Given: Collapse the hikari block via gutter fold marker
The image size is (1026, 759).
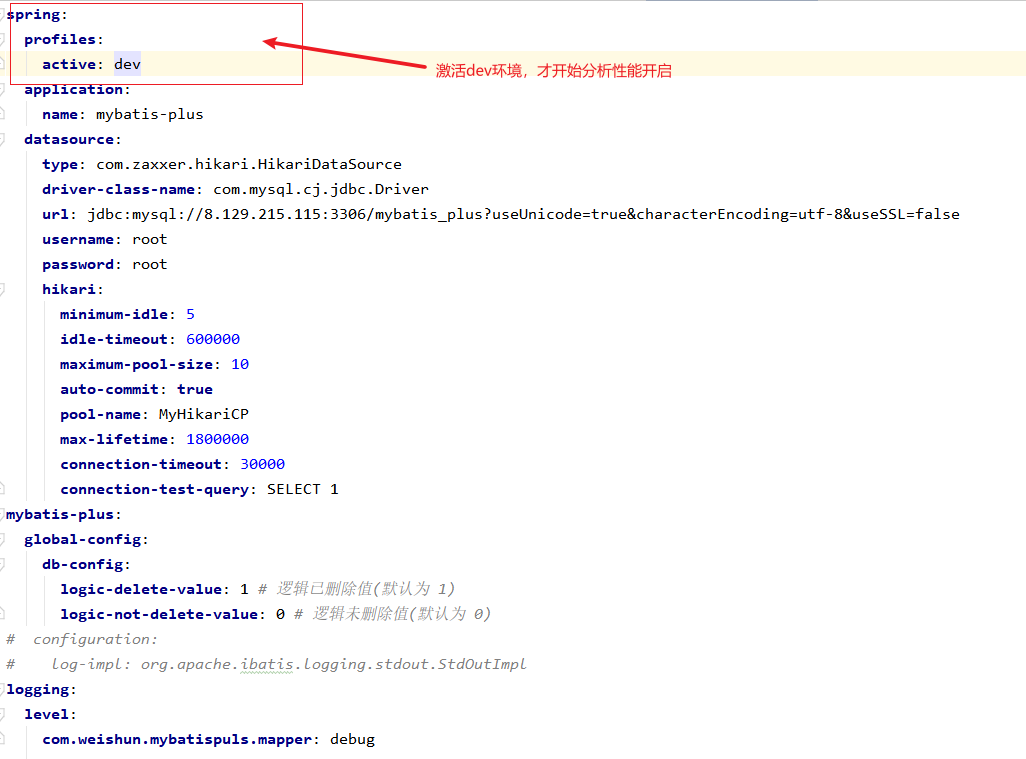Looking at the screenshot, I should [x=3, y=289].
